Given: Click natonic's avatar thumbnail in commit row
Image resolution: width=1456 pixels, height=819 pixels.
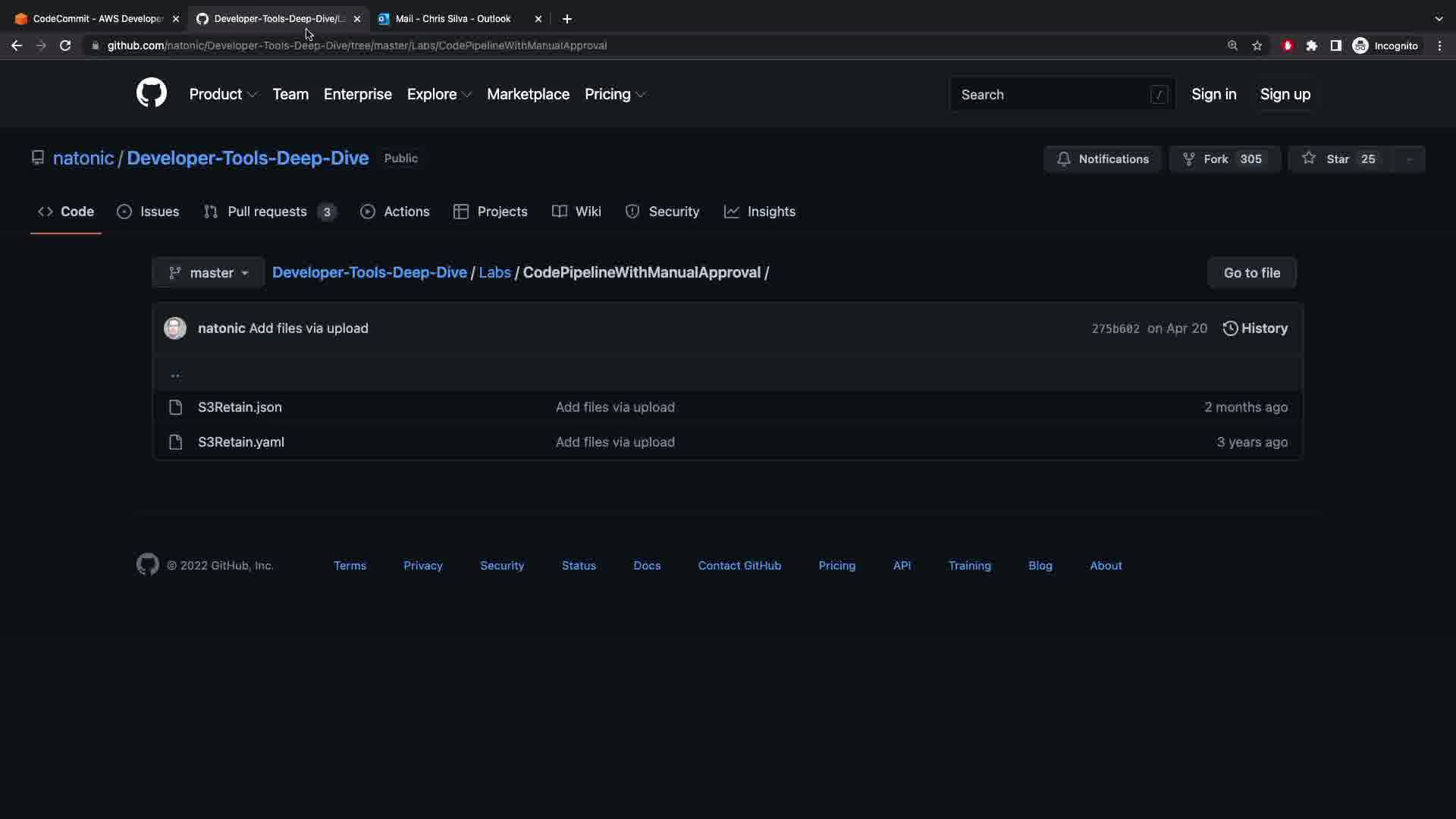Looking at the screenshot, I should pyautogui.click(x=175, y=328).
